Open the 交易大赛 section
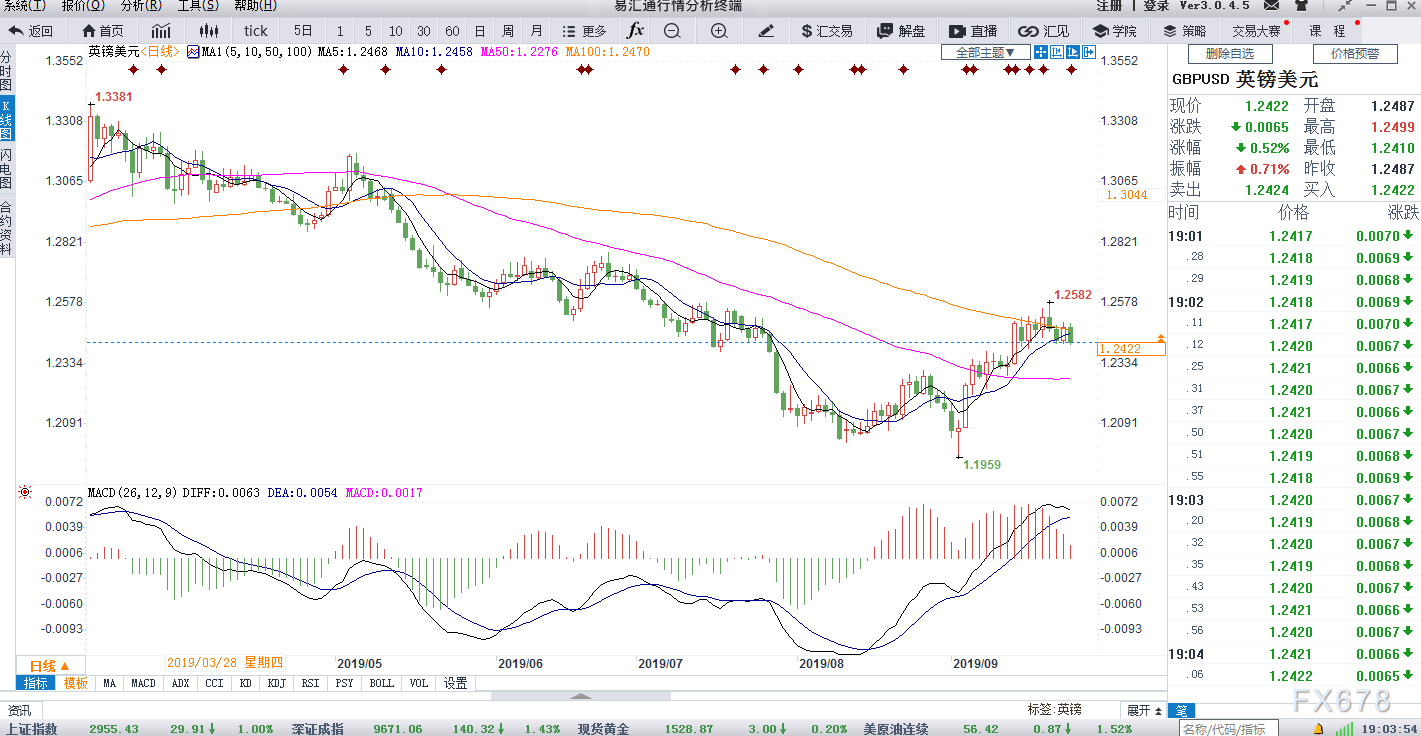This screenshot has height=736, width=1421. click(1255, 31)
